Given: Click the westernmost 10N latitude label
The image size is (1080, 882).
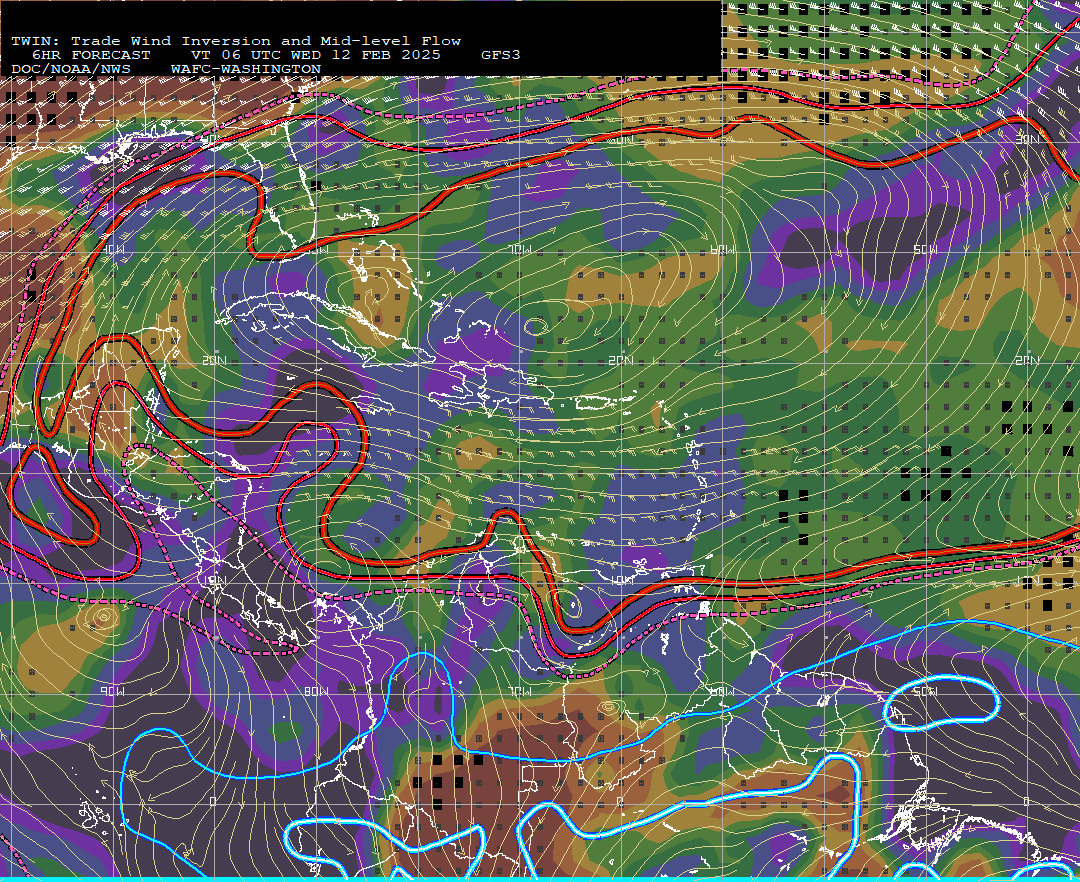Looking at the screenshot, I should coord(214,581).
